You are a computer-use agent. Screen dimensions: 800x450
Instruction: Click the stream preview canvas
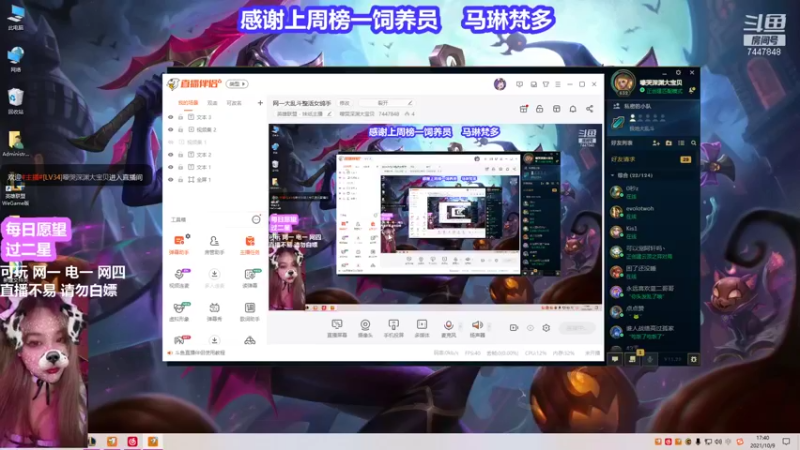click(x=435, y=217)
